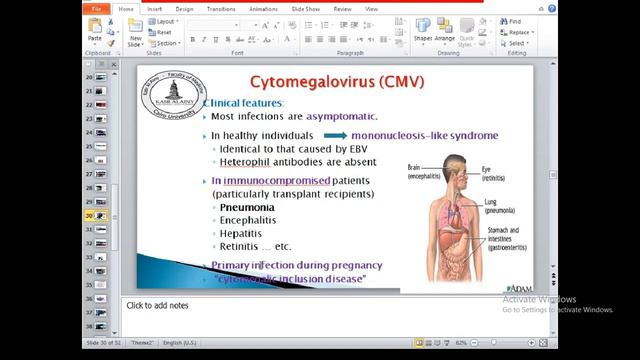Align text right
The image size is (640, 360).
pyautogui.click(x=332, y=40)
